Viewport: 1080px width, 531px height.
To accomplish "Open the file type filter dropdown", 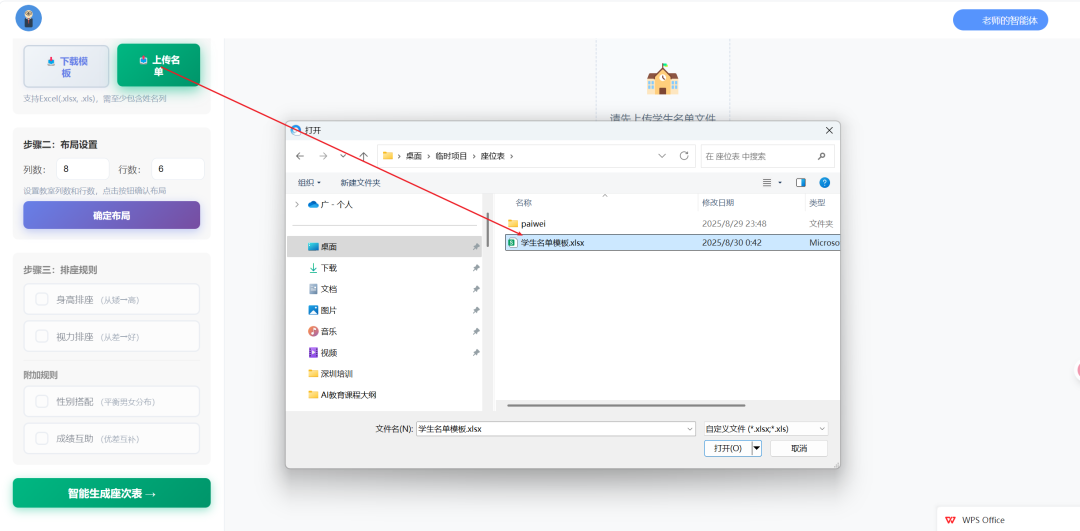I will [765, 429].
